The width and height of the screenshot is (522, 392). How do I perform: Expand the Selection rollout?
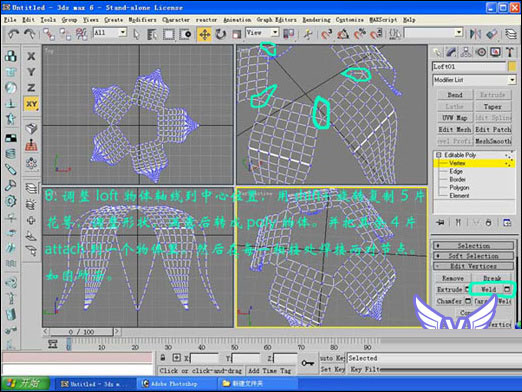[x=473, y=246]
